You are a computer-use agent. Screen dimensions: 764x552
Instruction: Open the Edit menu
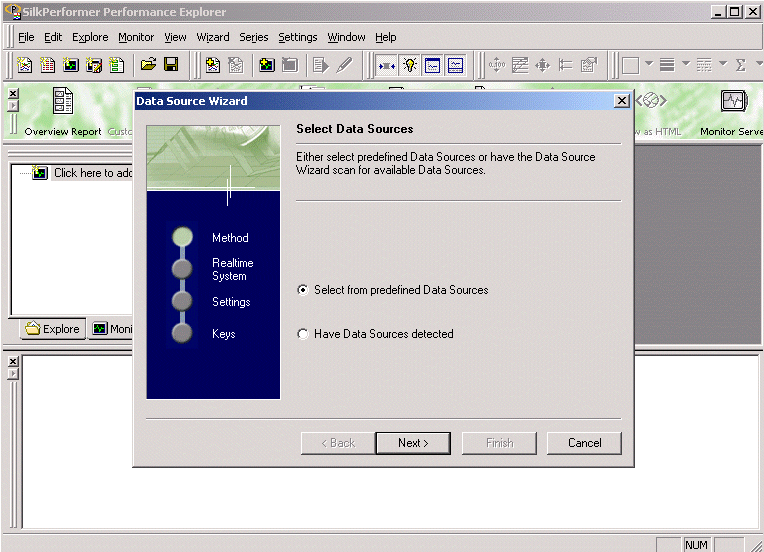point(53,37)
